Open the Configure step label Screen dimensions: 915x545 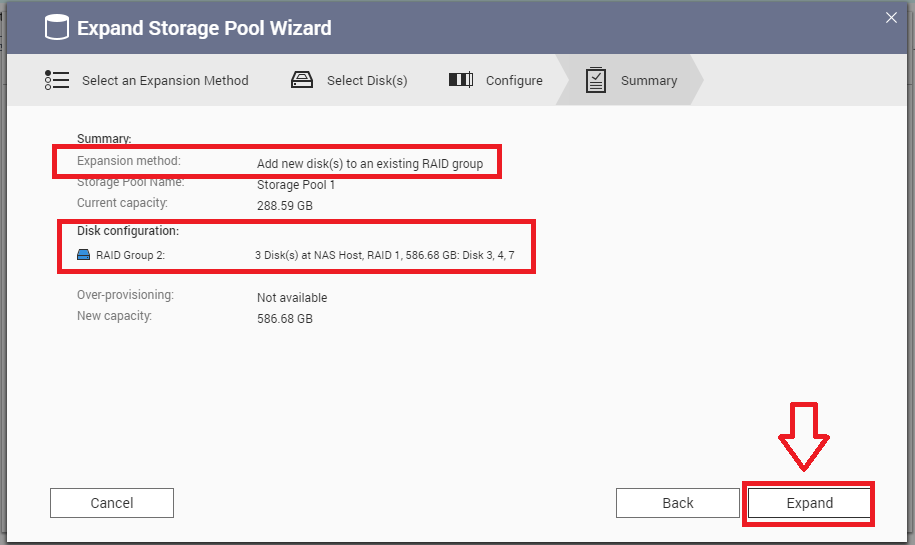point(514,81)
